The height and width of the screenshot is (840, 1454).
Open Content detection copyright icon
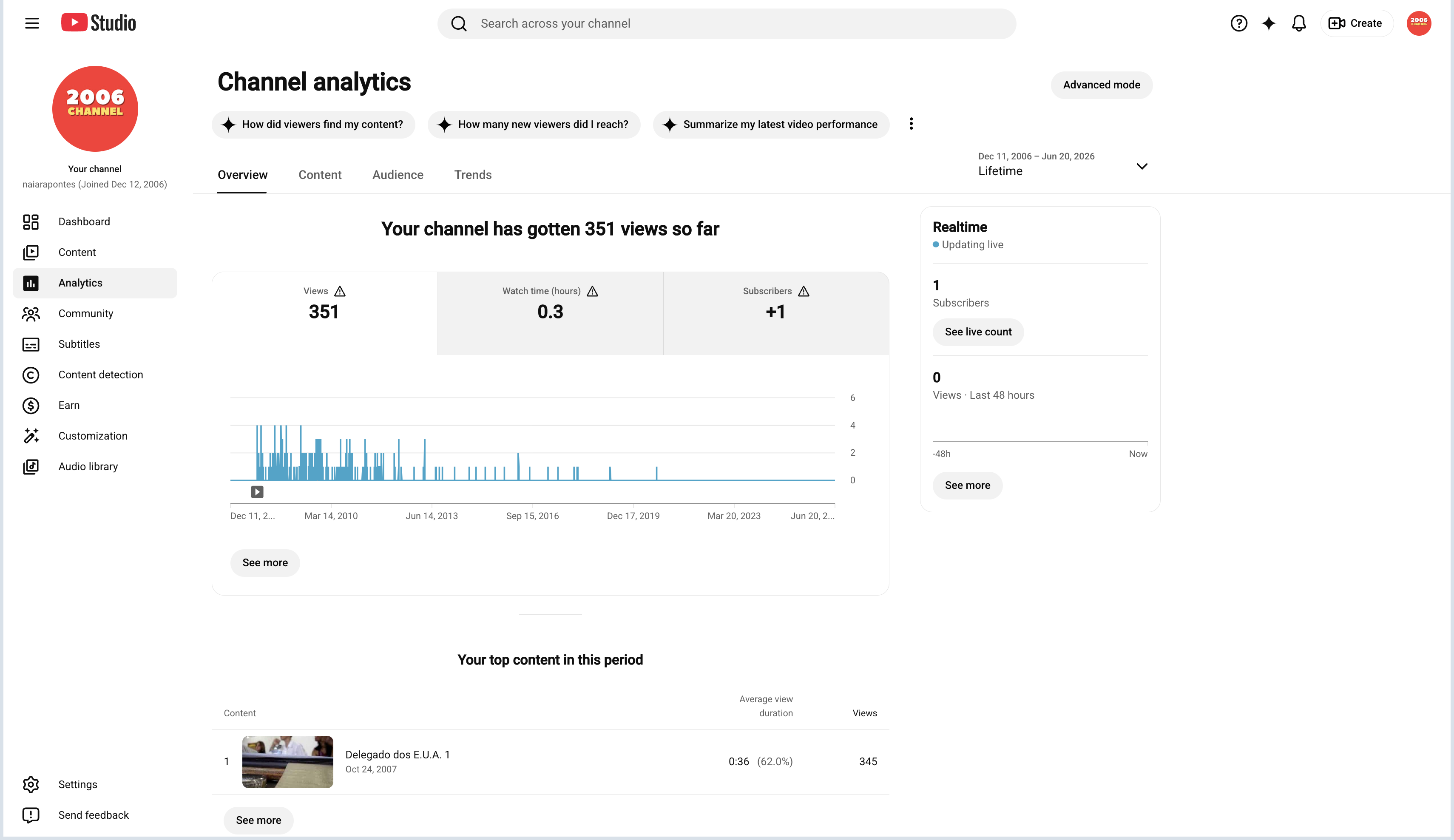click(x=31, y=375)
